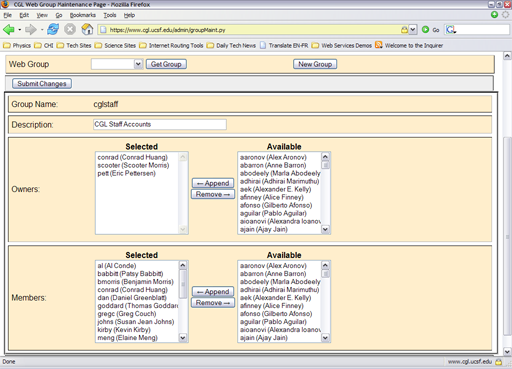Click Append button for Owners

pyautogui.click(x=213, y=183)
